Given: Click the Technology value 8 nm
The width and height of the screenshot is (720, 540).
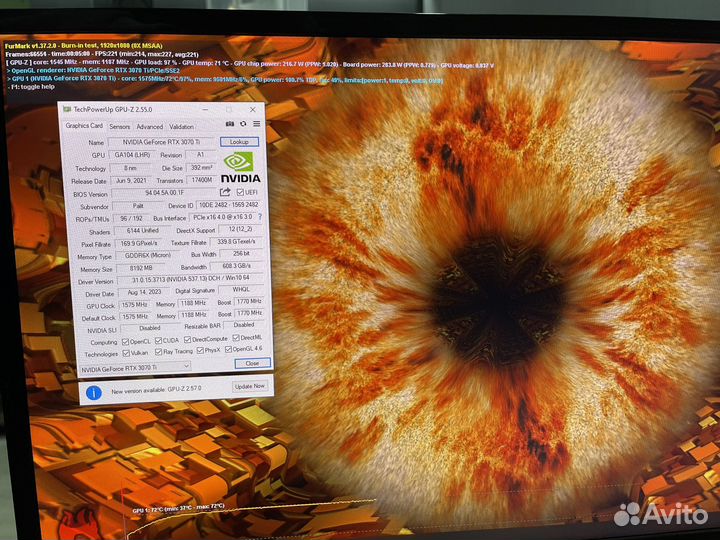Looking at the screenshot, I should [x=130, y=169].
